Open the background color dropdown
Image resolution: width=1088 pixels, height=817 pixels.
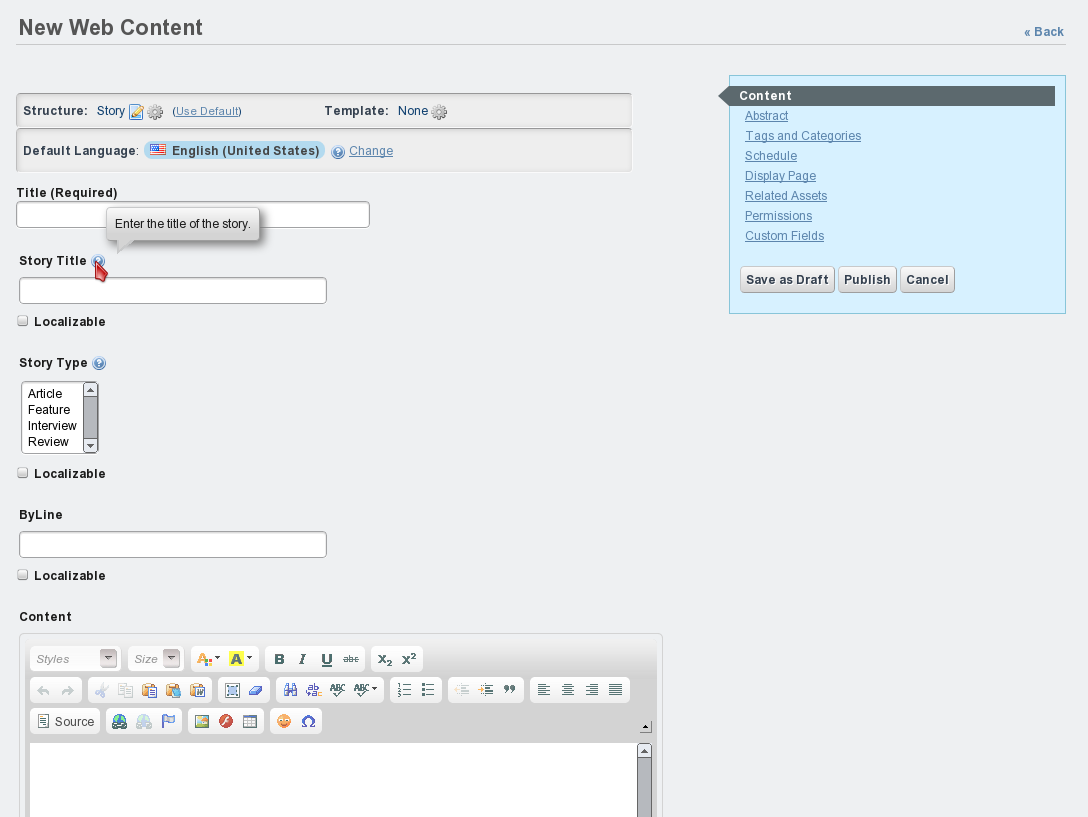(x=240, y=659)
